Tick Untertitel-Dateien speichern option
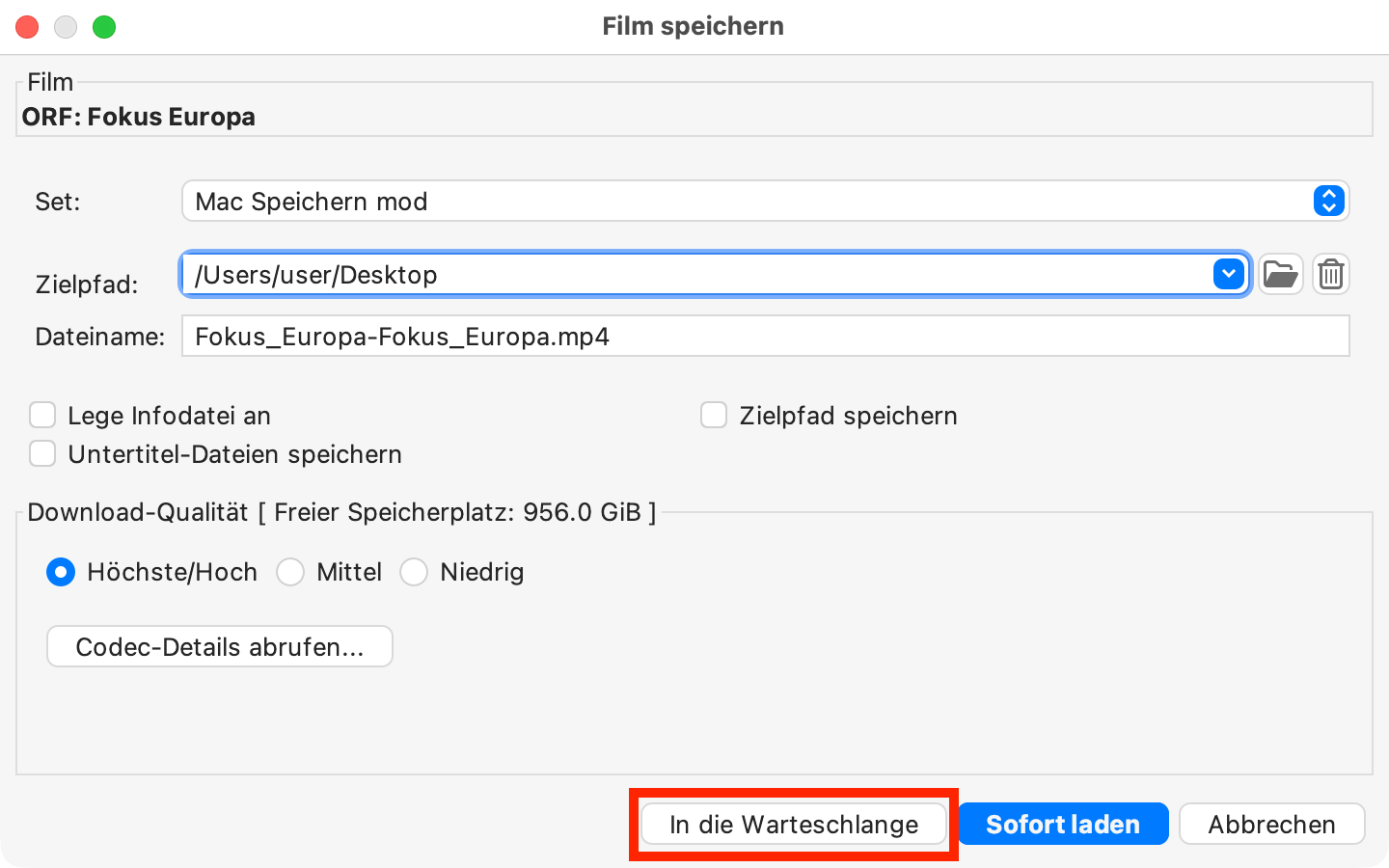This screenshot has width=1389, height=868. point(42,453)
